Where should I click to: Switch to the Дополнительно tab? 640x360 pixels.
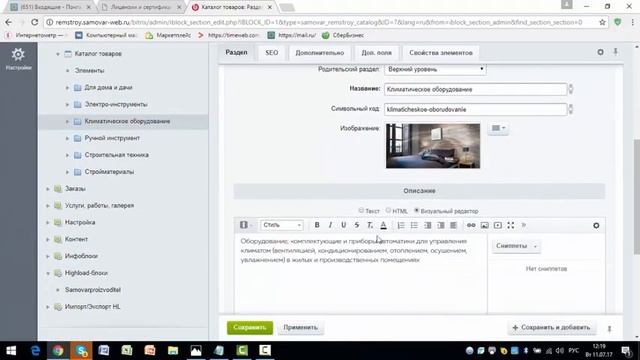coord(320,53)
